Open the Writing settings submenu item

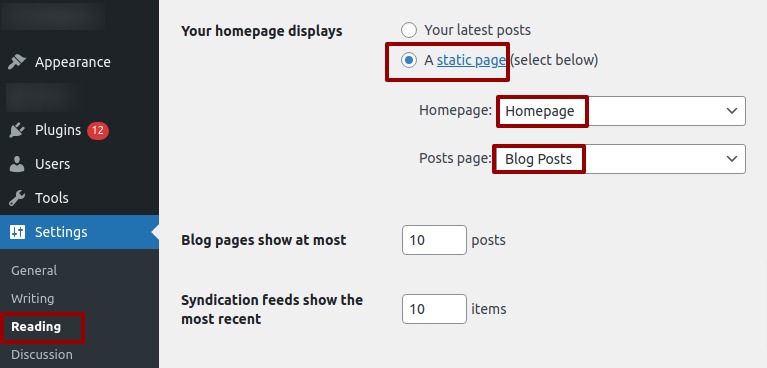pos(33,299)
